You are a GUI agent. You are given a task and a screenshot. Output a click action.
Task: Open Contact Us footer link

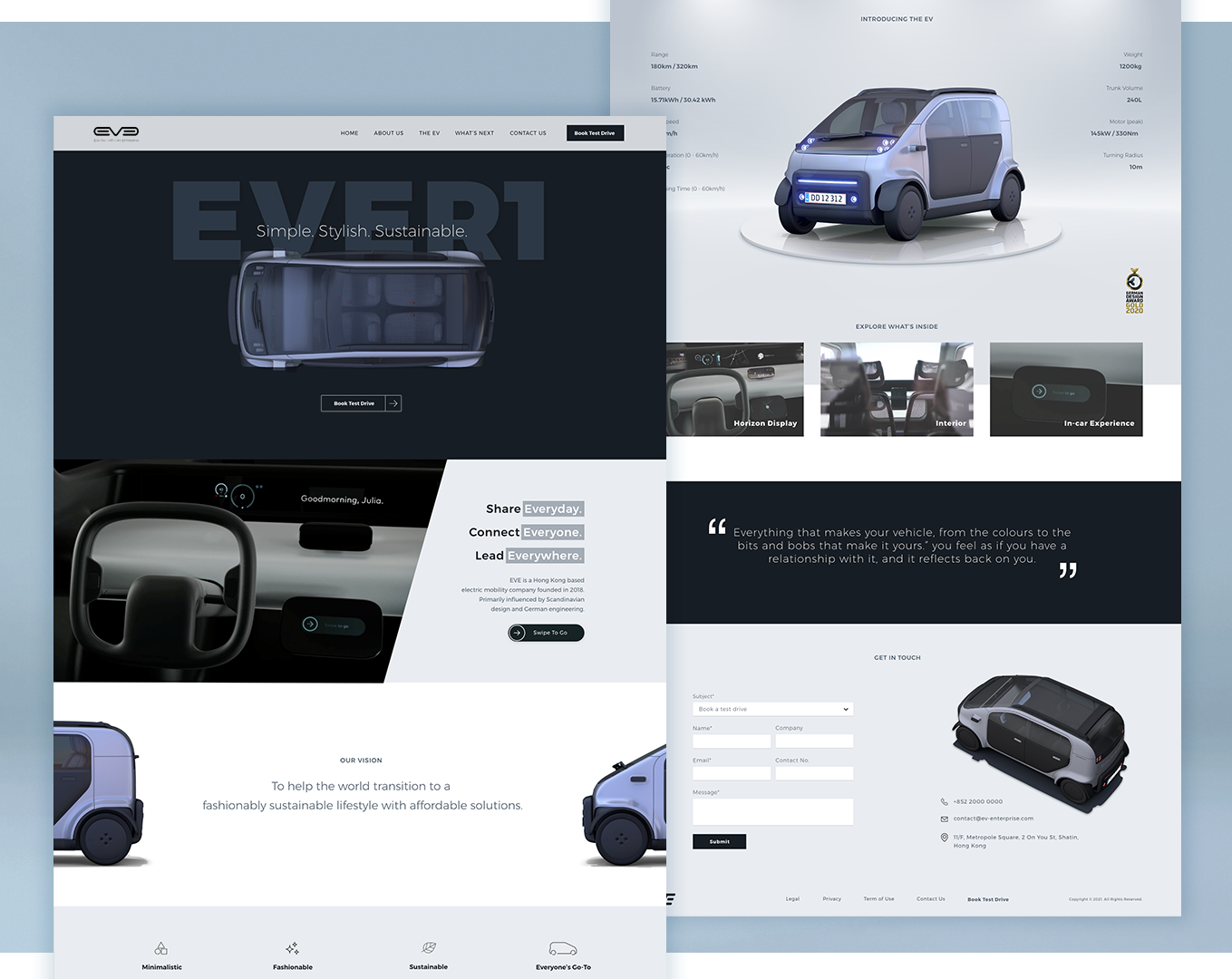(931, 899)
